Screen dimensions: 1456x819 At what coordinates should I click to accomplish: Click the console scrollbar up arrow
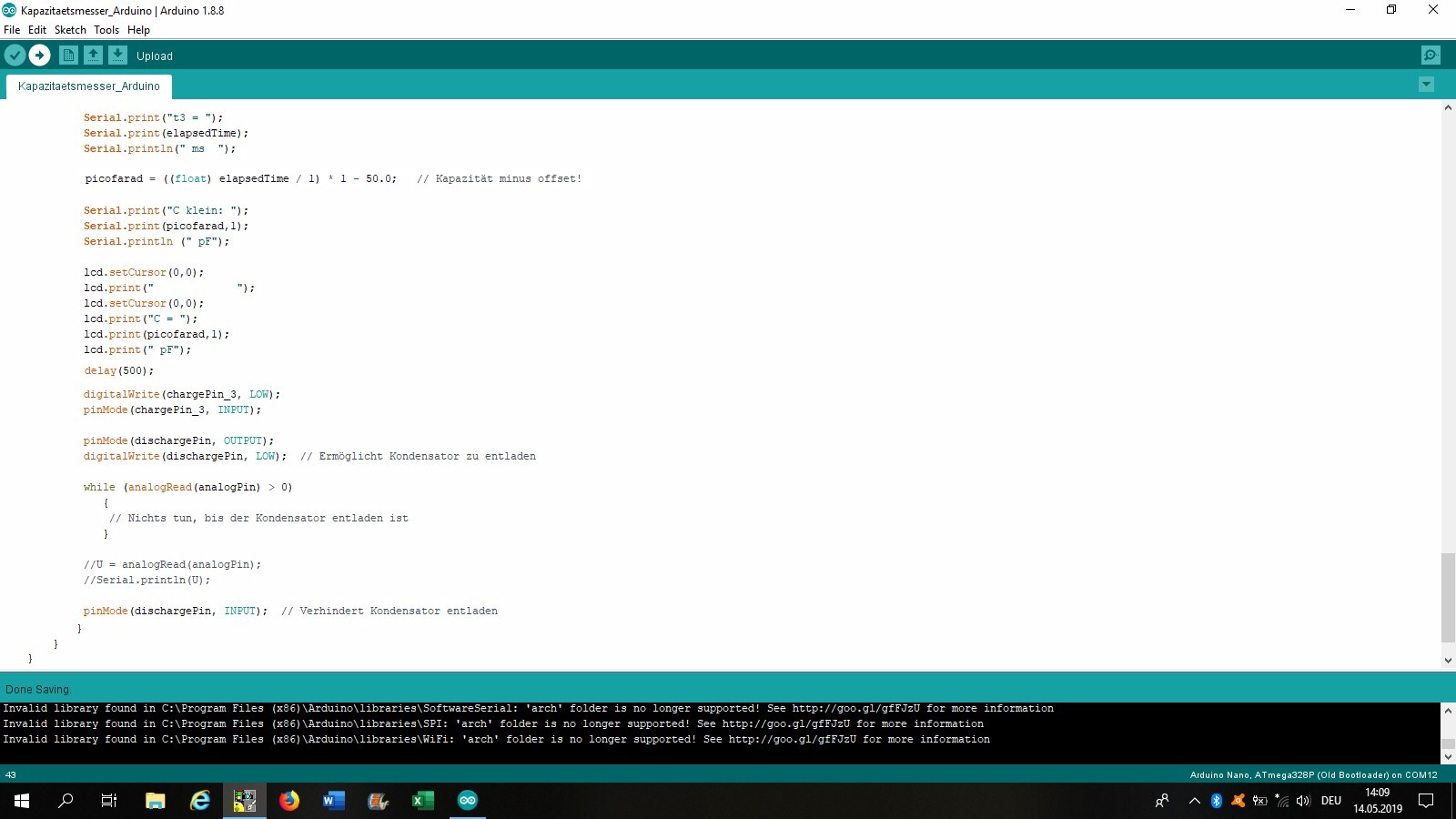coord(1448,710)
